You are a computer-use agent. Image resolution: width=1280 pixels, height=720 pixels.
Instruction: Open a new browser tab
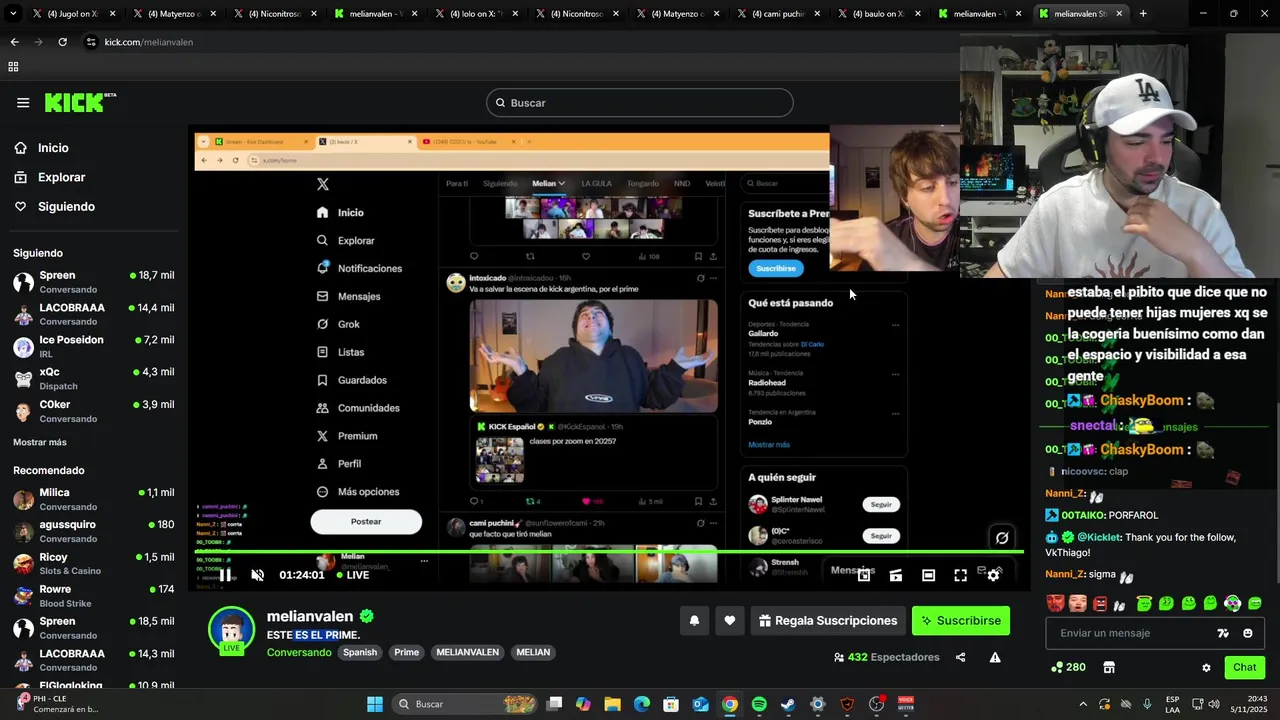coord(1143,14)
